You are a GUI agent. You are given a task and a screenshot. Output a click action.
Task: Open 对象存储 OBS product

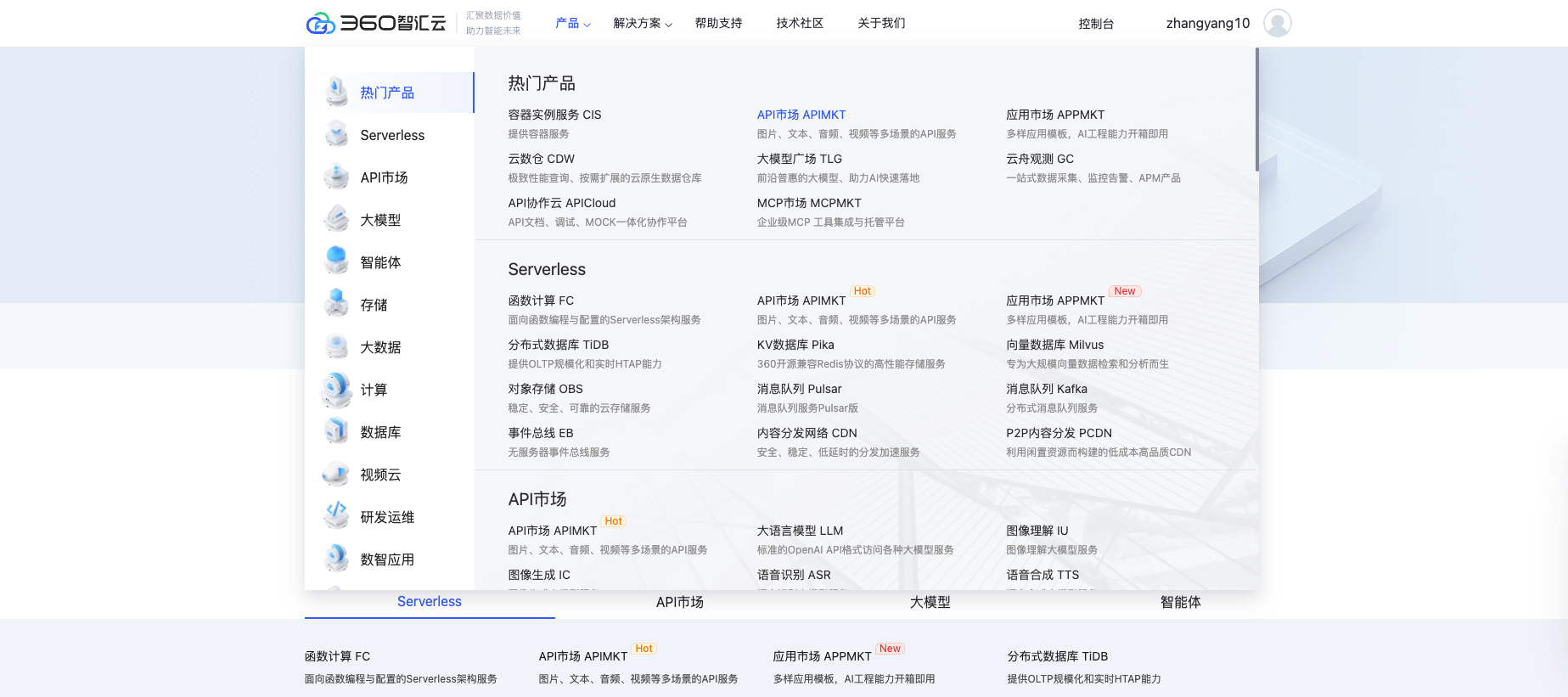[545, 389]
